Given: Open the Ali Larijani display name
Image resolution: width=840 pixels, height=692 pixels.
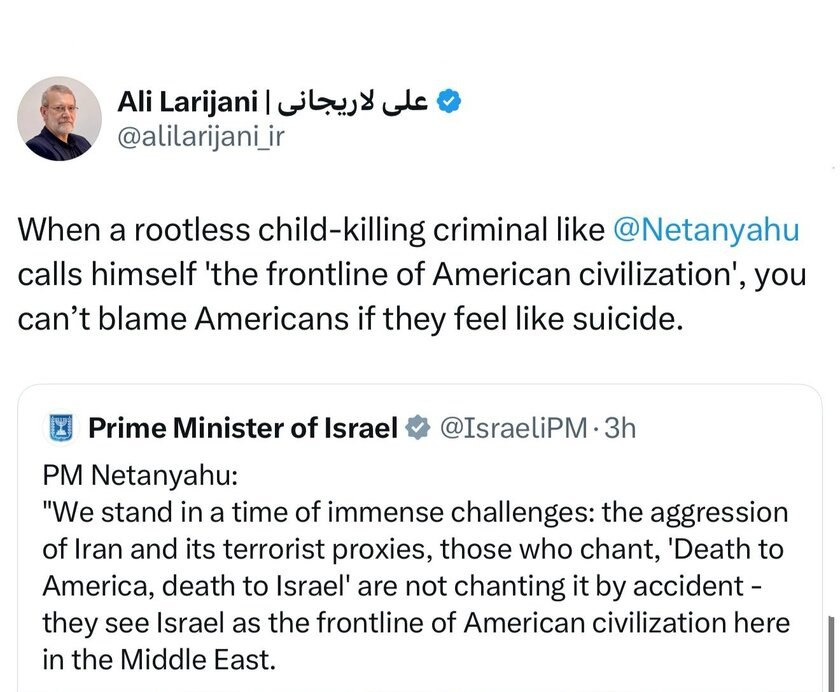Looking at the screenshot, I should 187,102.
